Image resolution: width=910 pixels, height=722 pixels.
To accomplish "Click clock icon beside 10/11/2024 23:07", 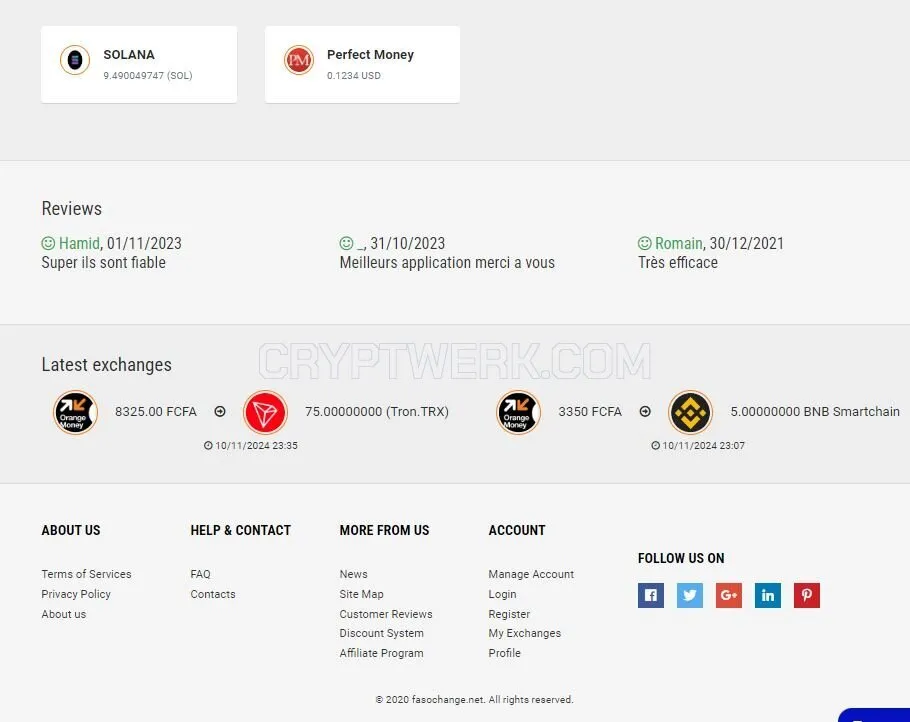I will pos(655,445).
